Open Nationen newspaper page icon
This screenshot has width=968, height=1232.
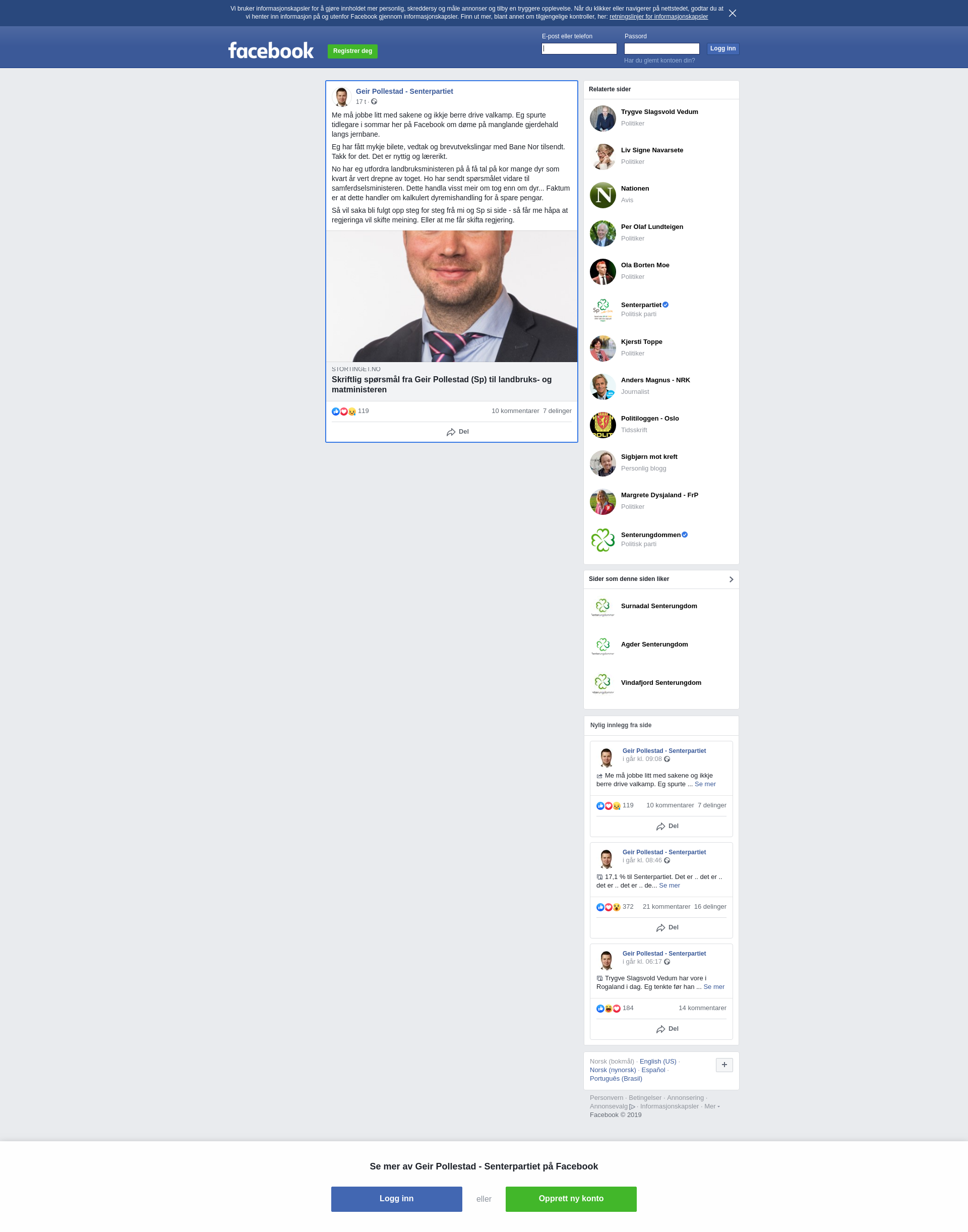[x=602, y=195]
